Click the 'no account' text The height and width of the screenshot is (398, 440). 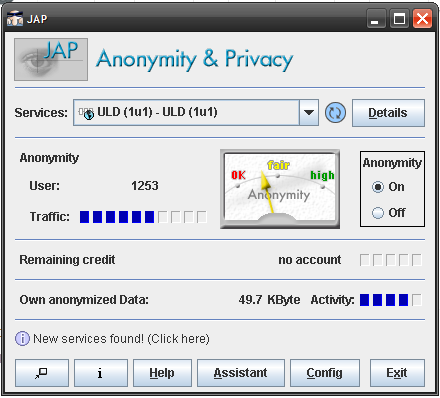pyautogui.click(x=310, y=260)
